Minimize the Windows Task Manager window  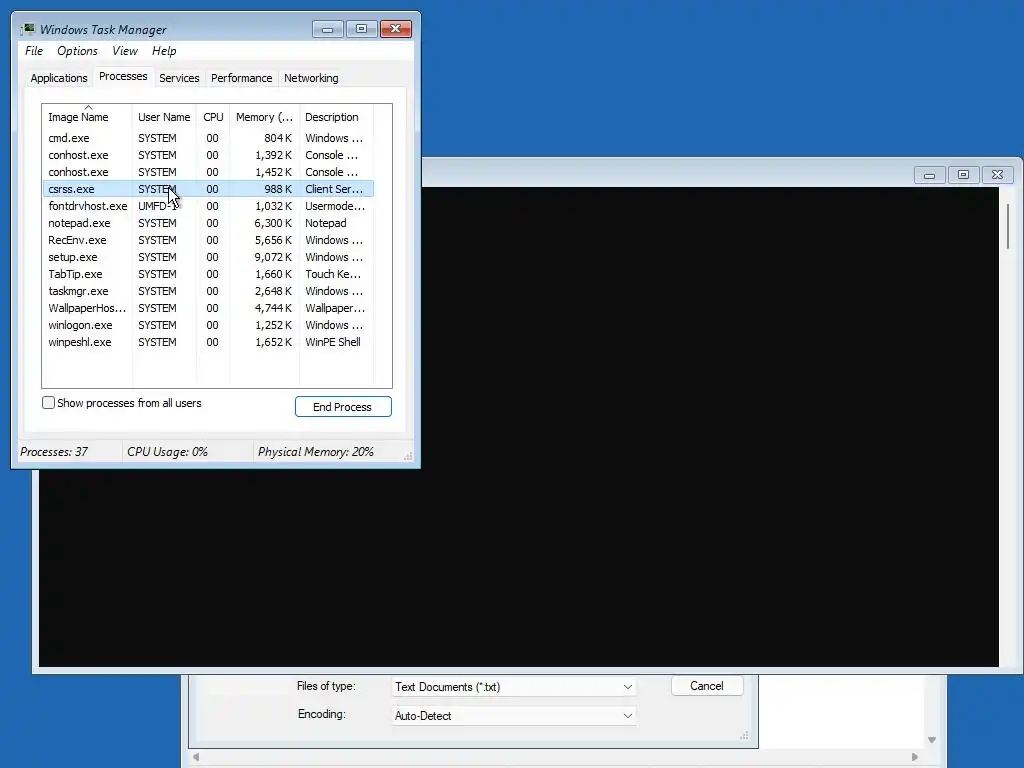coord(327,29)
